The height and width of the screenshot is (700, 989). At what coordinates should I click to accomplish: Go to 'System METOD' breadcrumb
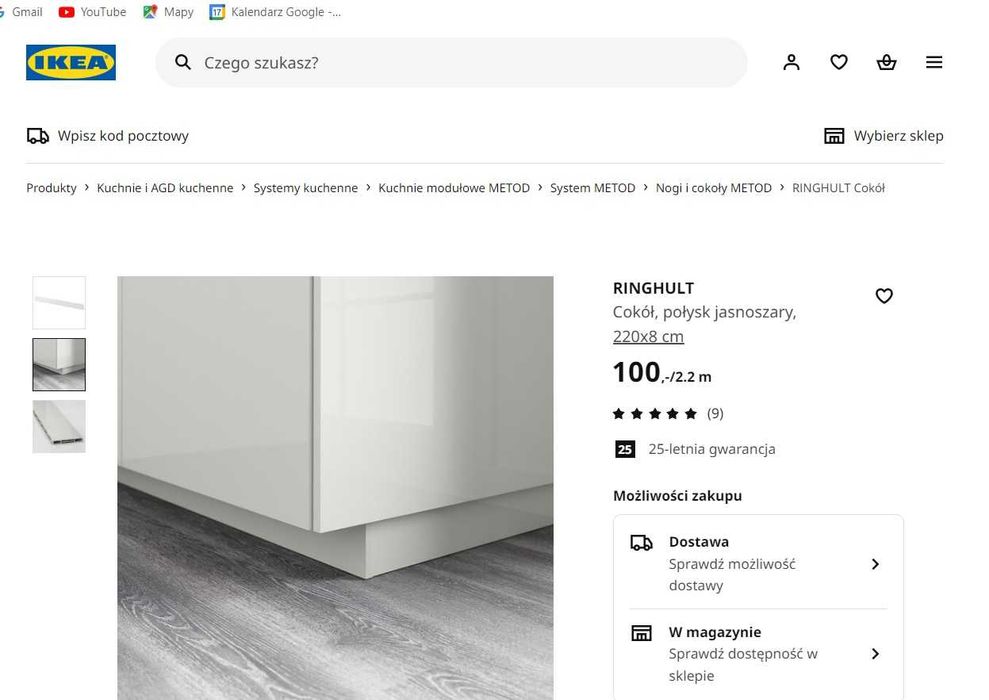592,188
